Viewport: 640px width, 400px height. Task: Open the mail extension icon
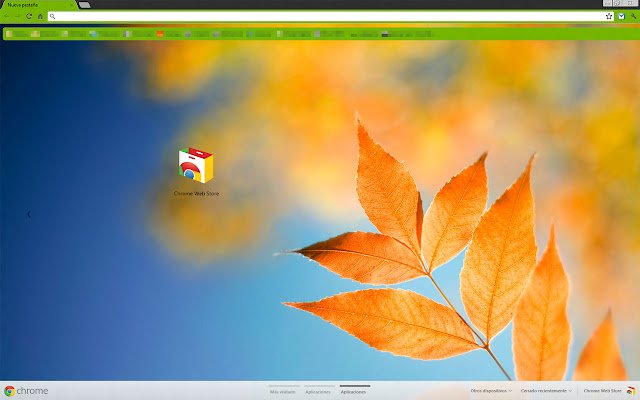click(621, 16)
